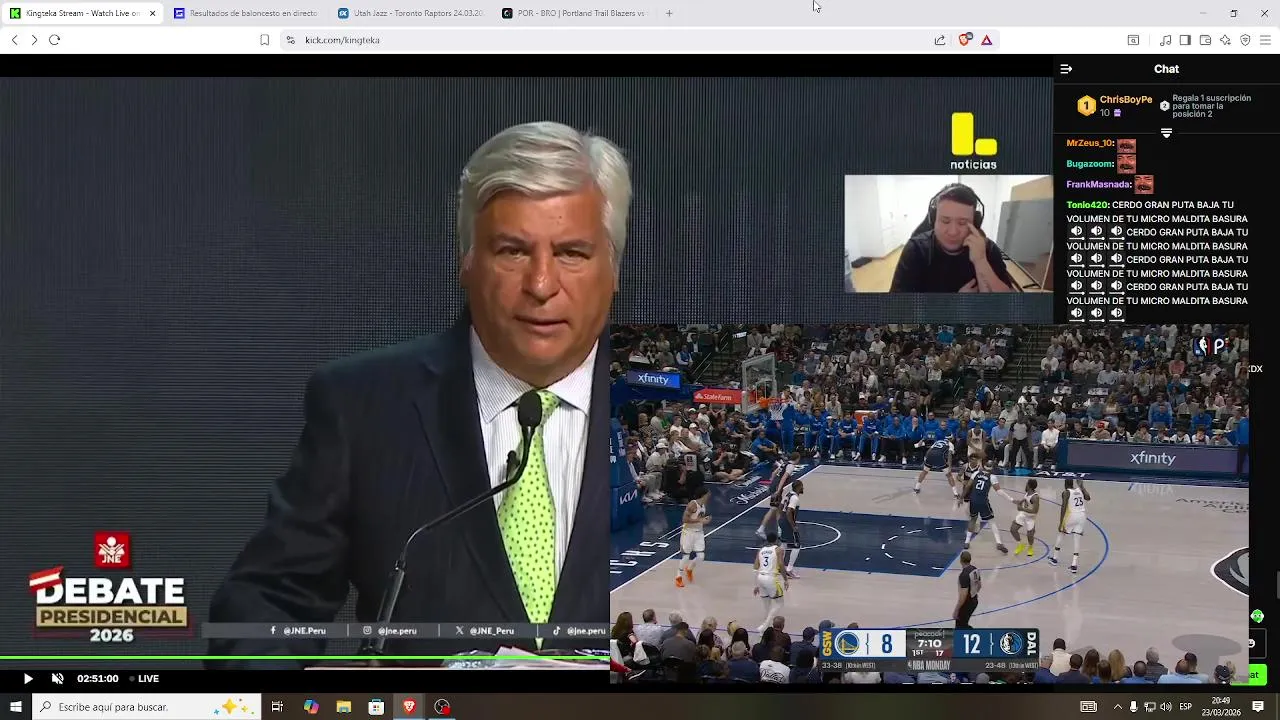The image size is (1280, 720).
Task: Open Windows notification center
Action: click(1258, 707)
